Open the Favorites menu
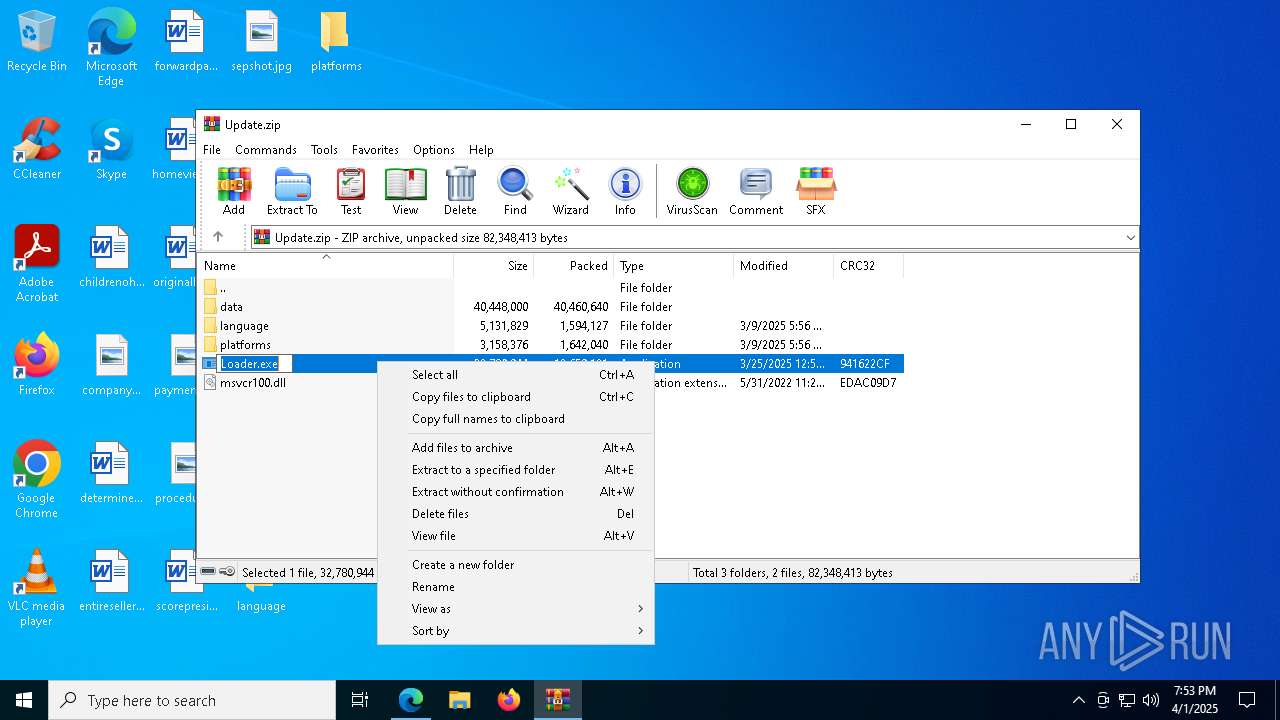This screenshot has width=1280, height=720. click(x=375, y=150)
